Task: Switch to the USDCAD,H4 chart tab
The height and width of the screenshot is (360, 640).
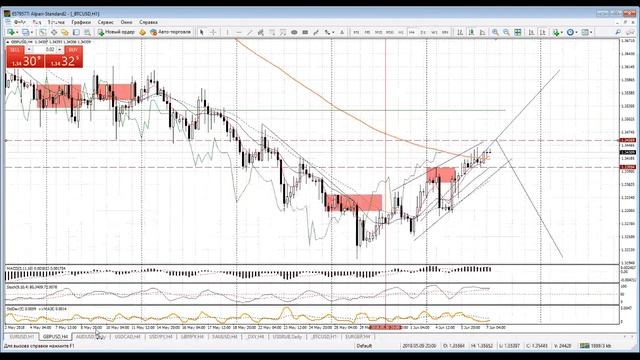Action: (128, 337)
